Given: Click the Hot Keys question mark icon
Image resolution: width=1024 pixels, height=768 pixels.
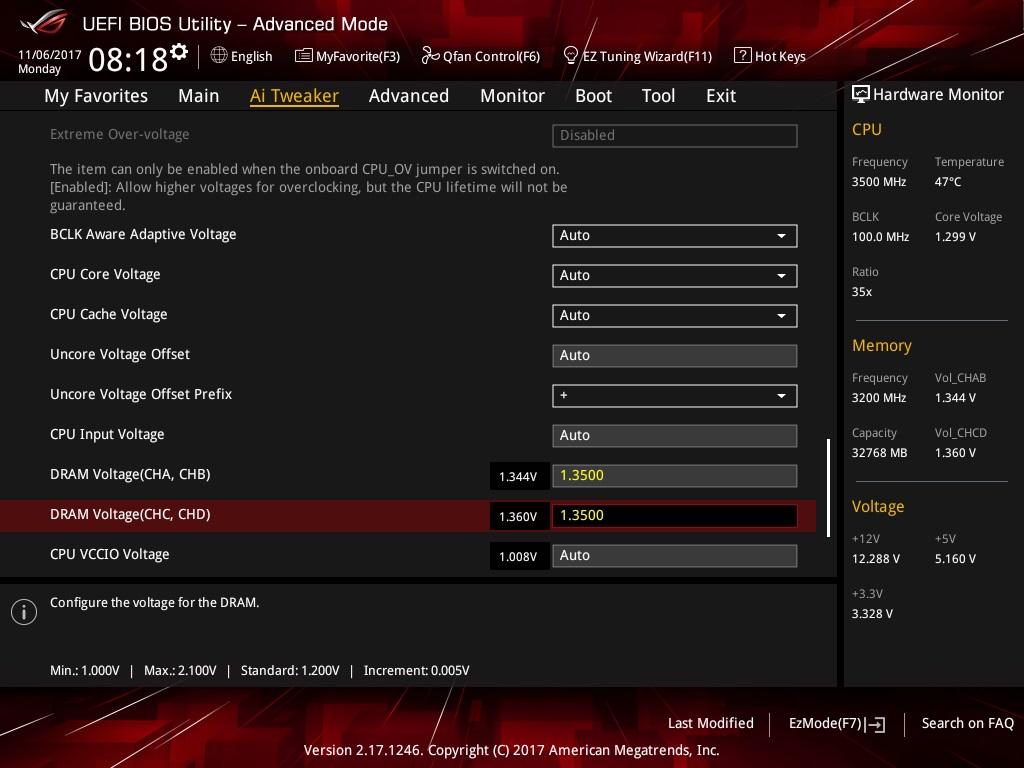Looking at the screenshot, I should [743, 56].
